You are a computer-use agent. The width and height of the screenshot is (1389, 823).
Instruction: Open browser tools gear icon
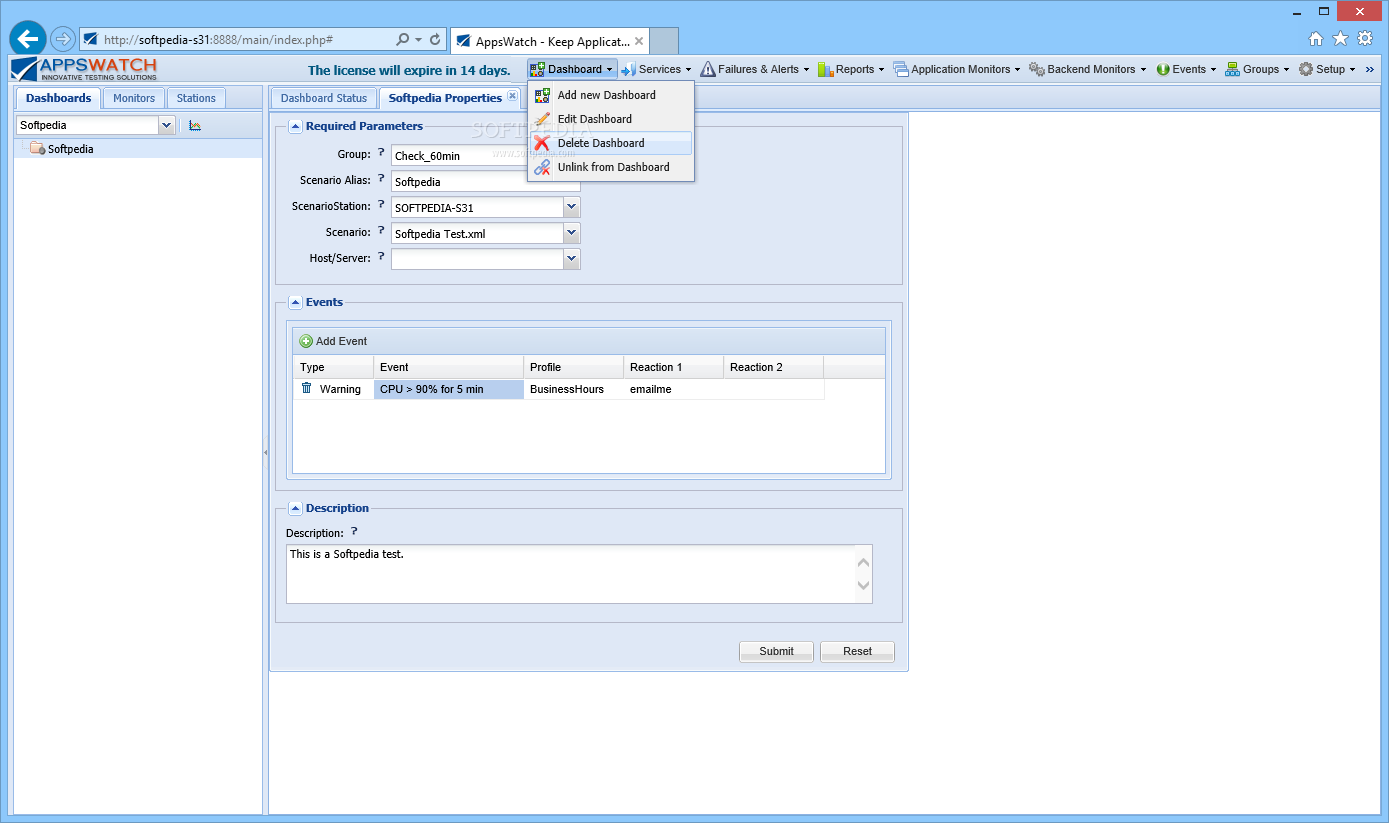point(1365,39)
